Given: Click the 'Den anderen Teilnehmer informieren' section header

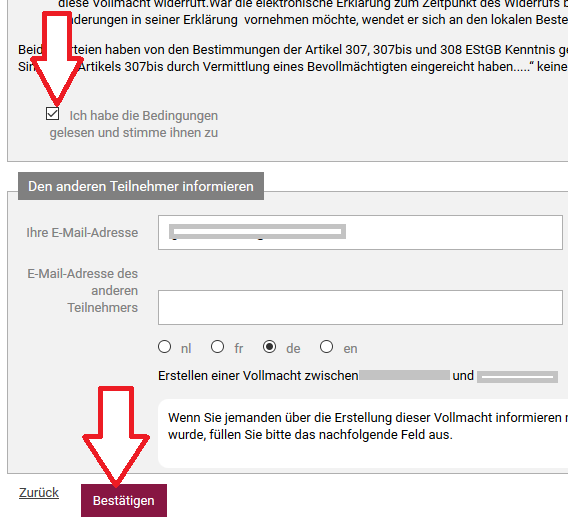Looking at the screenshot, I should coord(141,186).
